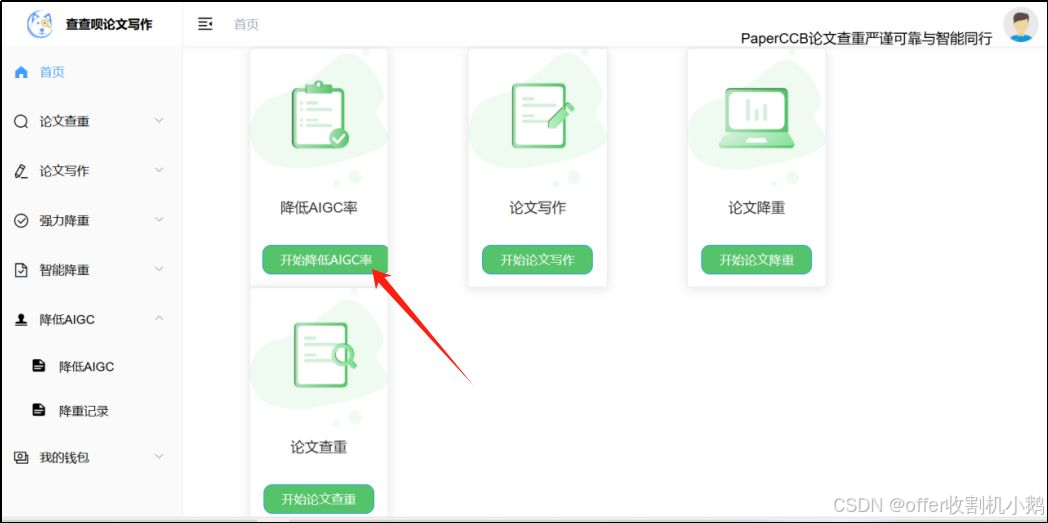This screenshot has width=1048, height=523.
Task: Click the pencil icon beside 论文写作 in the sidebar
Action: (21, 171)
